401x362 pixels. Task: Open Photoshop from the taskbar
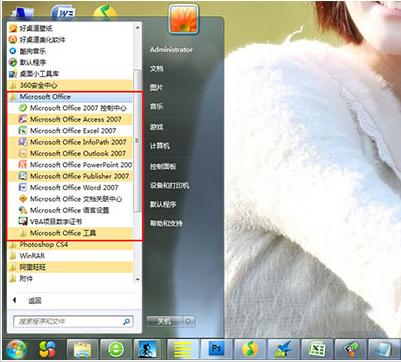coord(216,349)
